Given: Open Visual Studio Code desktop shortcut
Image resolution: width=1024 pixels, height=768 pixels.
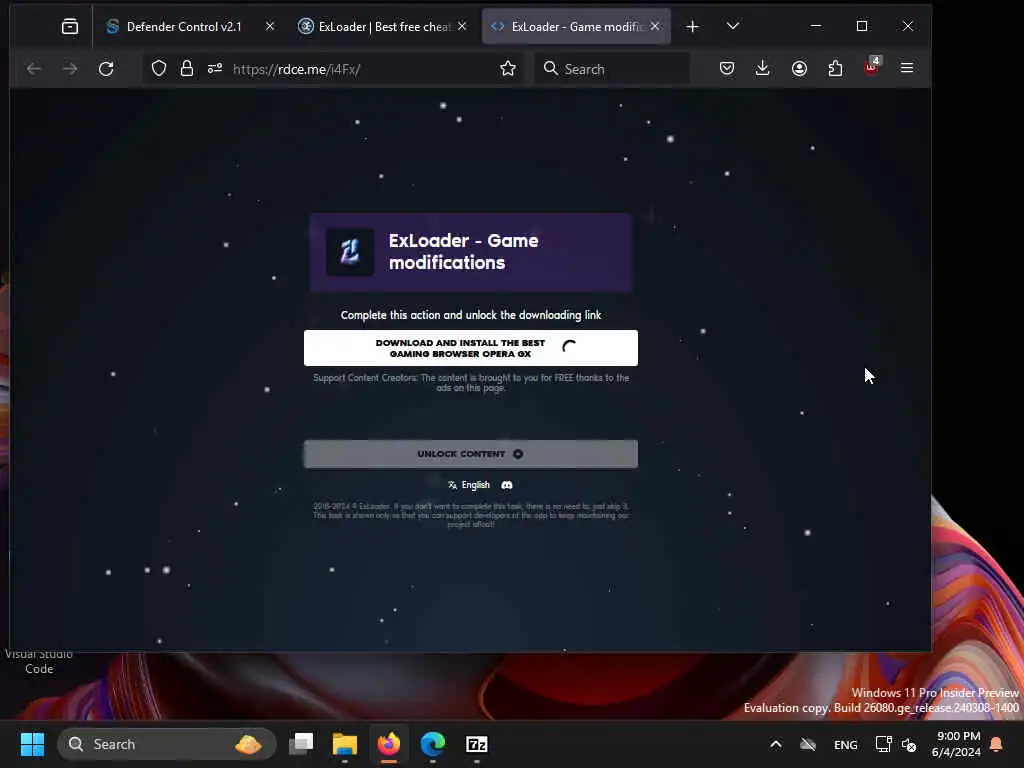Looking at the screenshot, I should pyautogui.click(x=39, y=661).
